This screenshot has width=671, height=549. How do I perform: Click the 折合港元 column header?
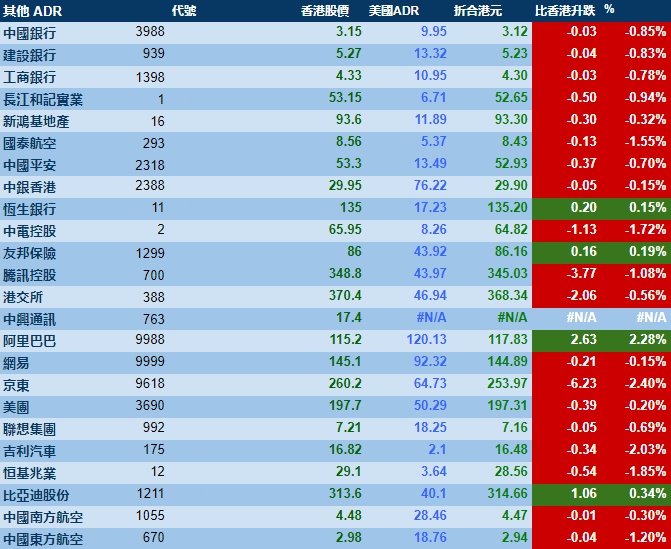(478, 11)
